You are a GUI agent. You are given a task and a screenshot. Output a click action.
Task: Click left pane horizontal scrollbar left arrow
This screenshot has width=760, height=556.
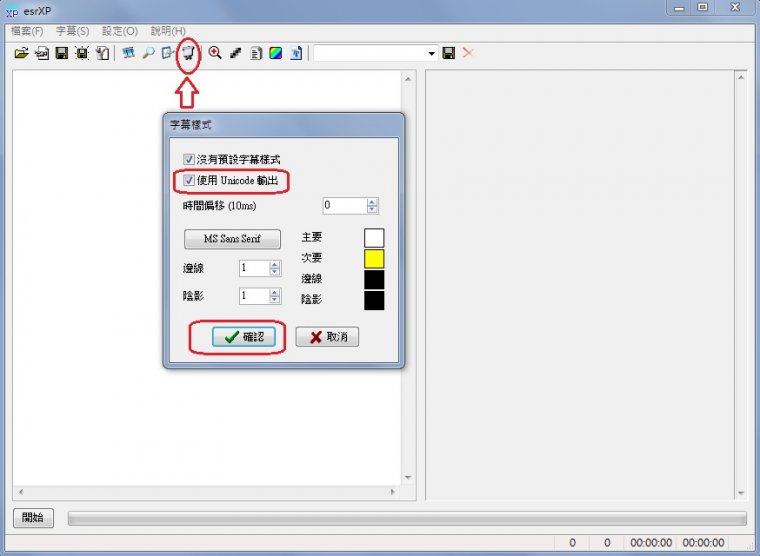click(x=20, y=492)
